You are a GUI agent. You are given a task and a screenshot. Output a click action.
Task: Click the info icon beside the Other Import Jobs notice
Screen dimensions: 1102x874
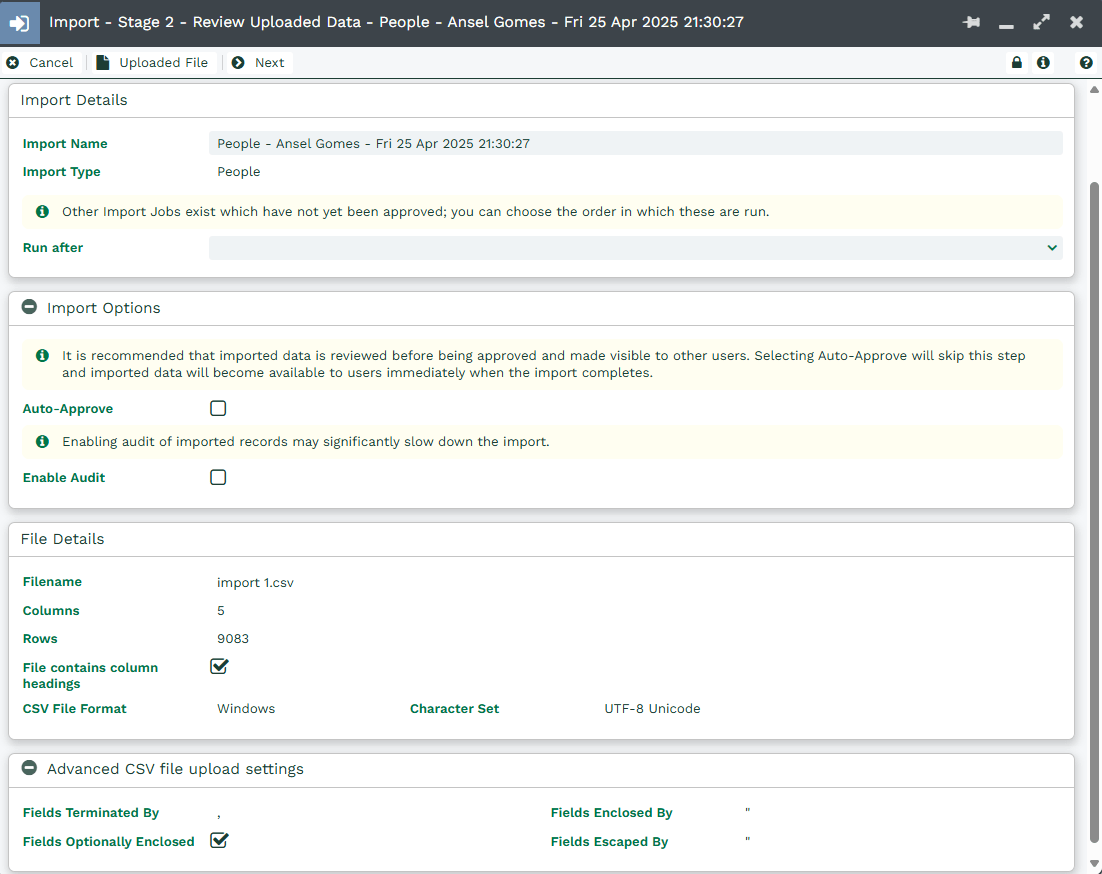tap(42, 211)
